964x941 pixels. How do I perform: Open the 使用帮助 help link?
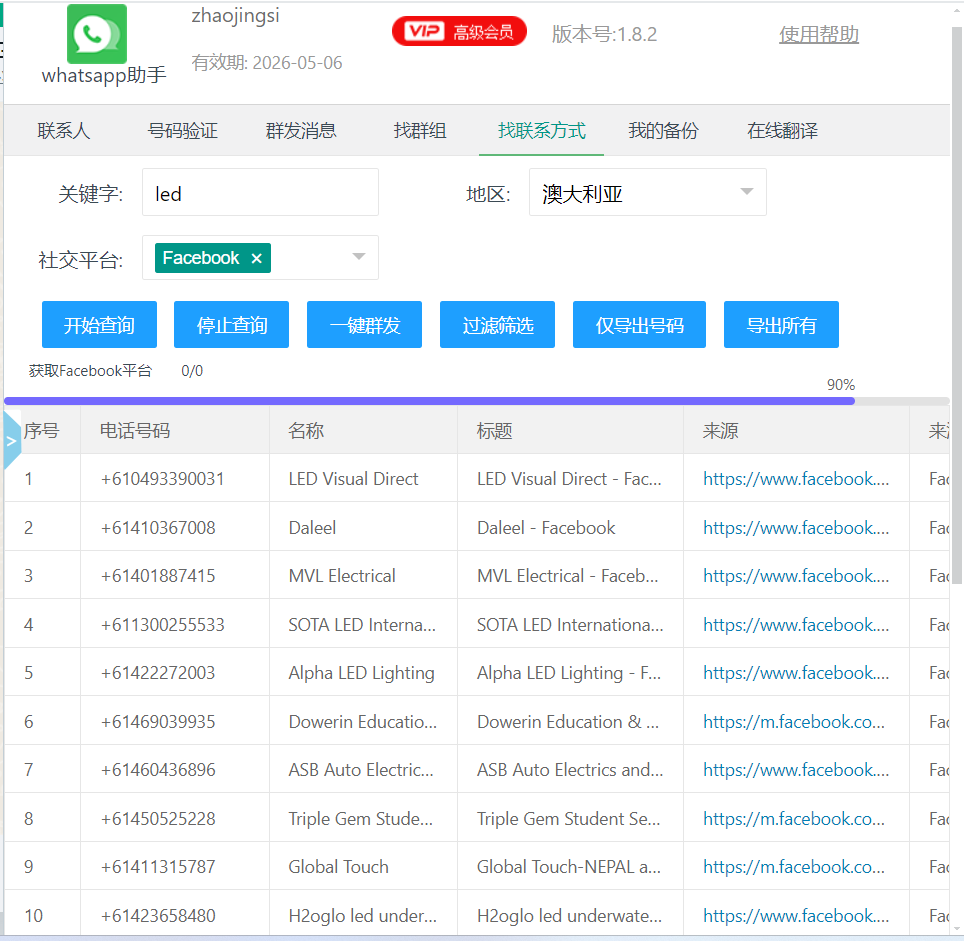tap(819, 35)
